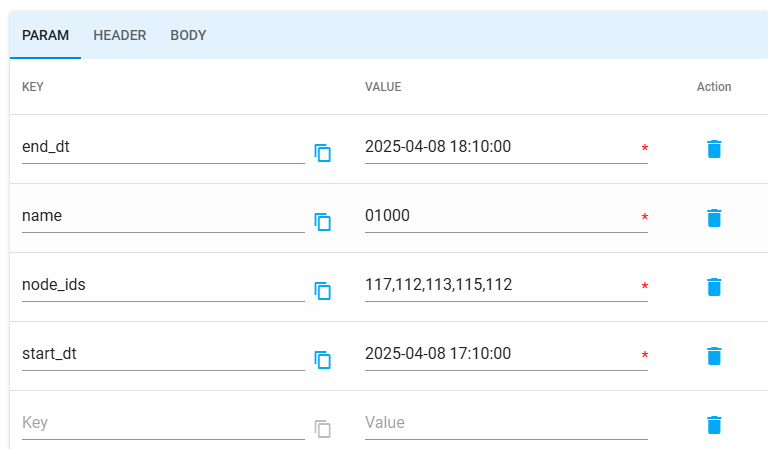Focus the empty Key input field
The image size is (768, 449).
tap(162, 423)
